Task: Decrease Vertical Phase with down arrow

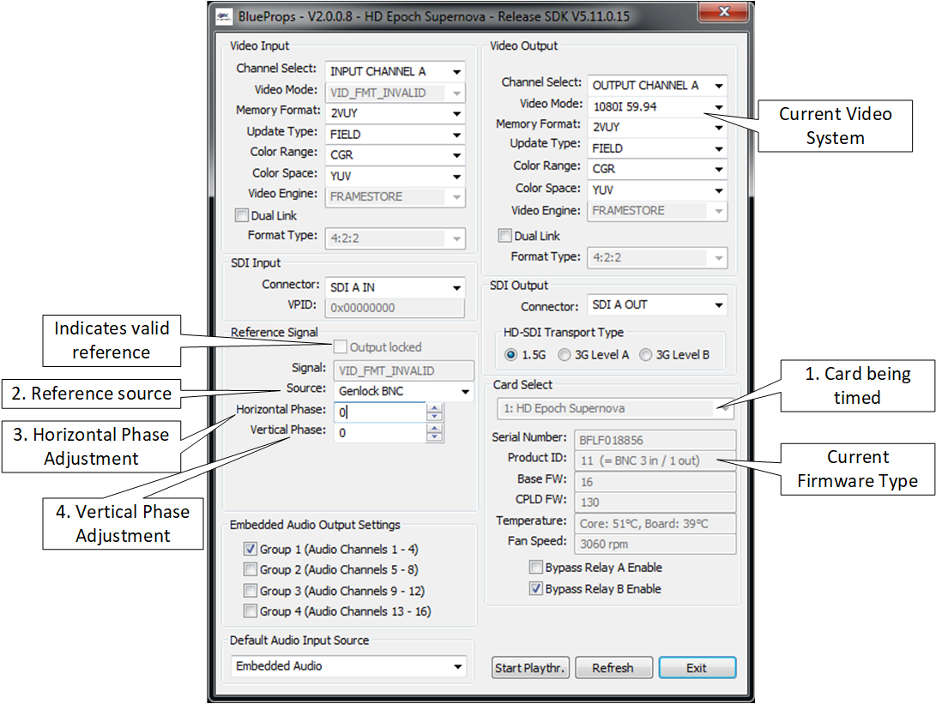Action: [435, 437]
